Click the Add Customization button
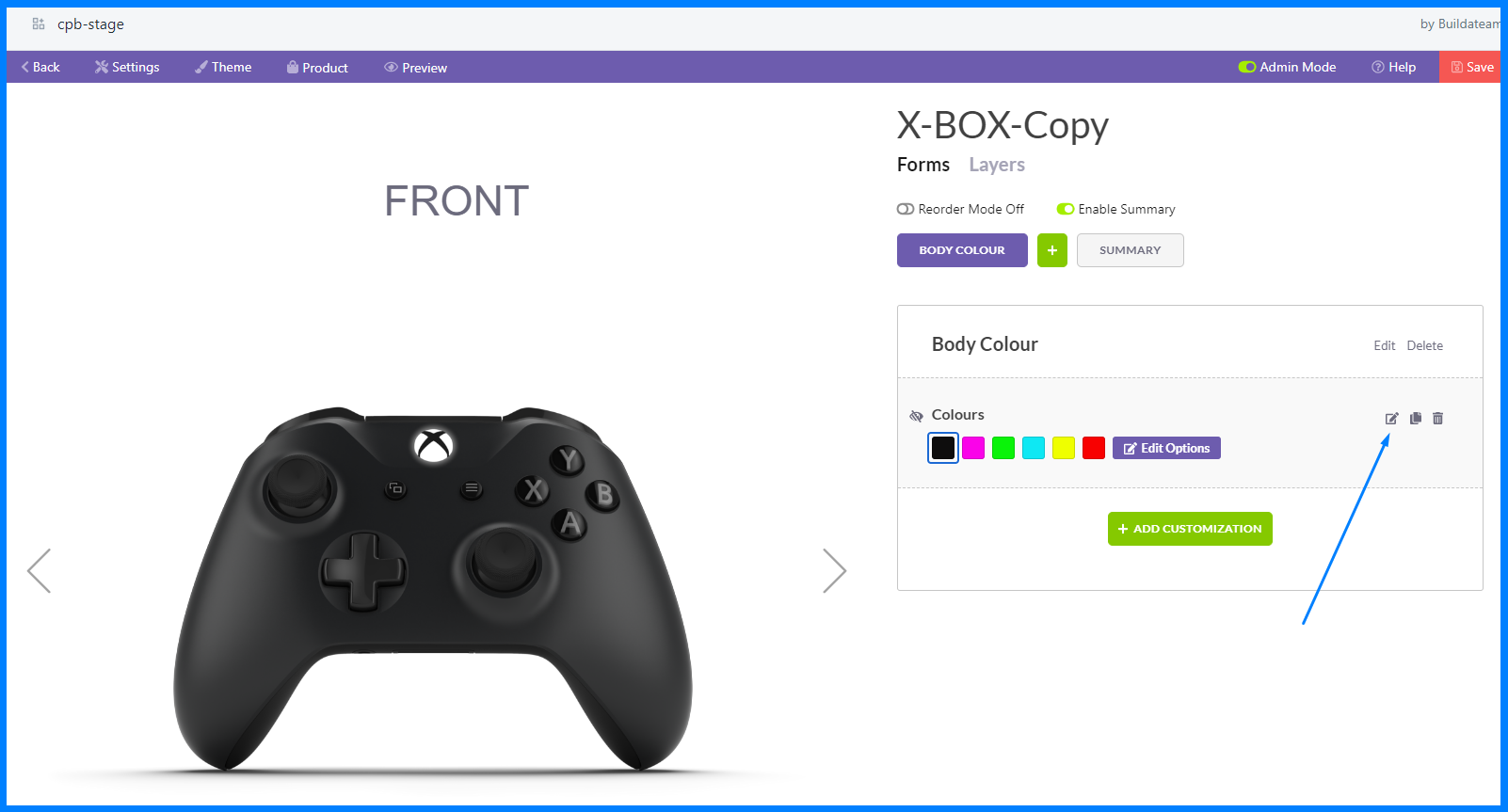1508x812 pixels. coord(1190,529)
